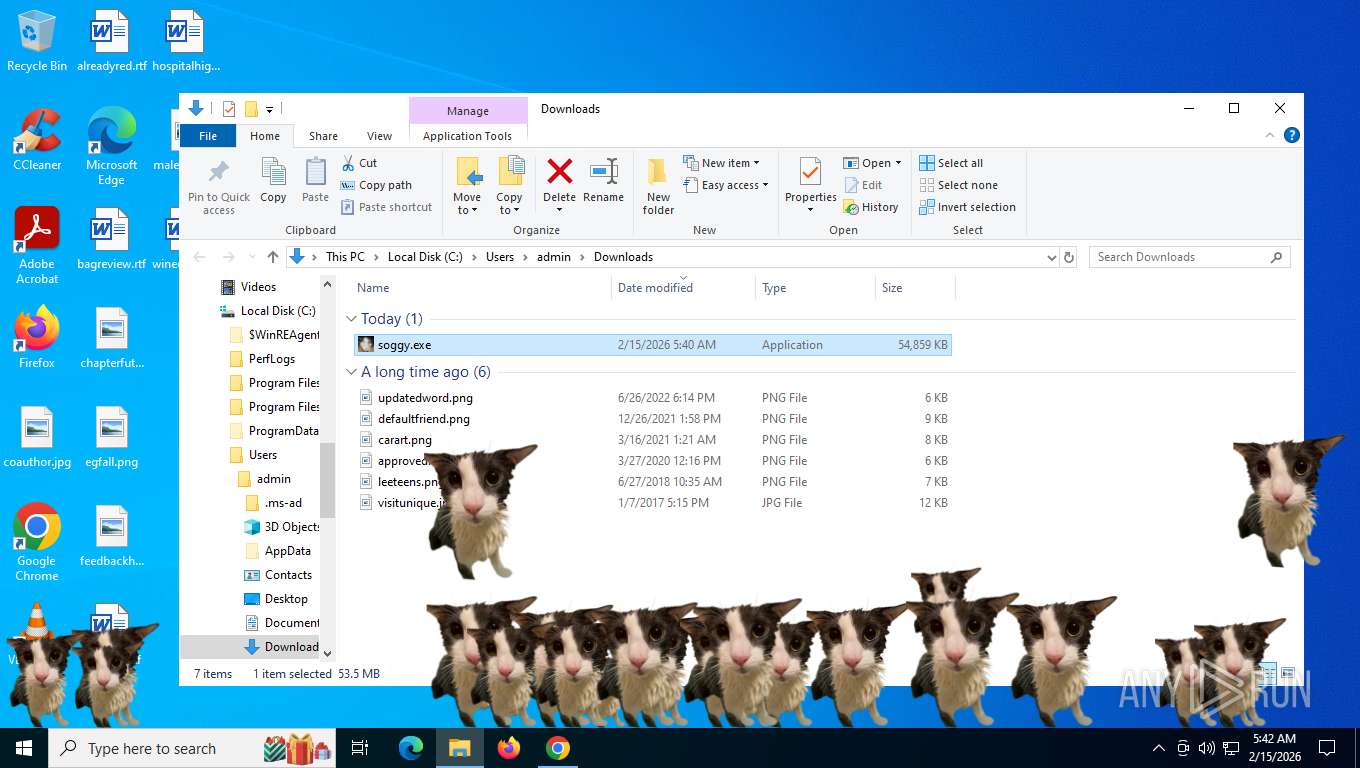The height and width of the screenshot is (768, 1360).
Task: Click the Properties icon
Action: coord(811,171)
